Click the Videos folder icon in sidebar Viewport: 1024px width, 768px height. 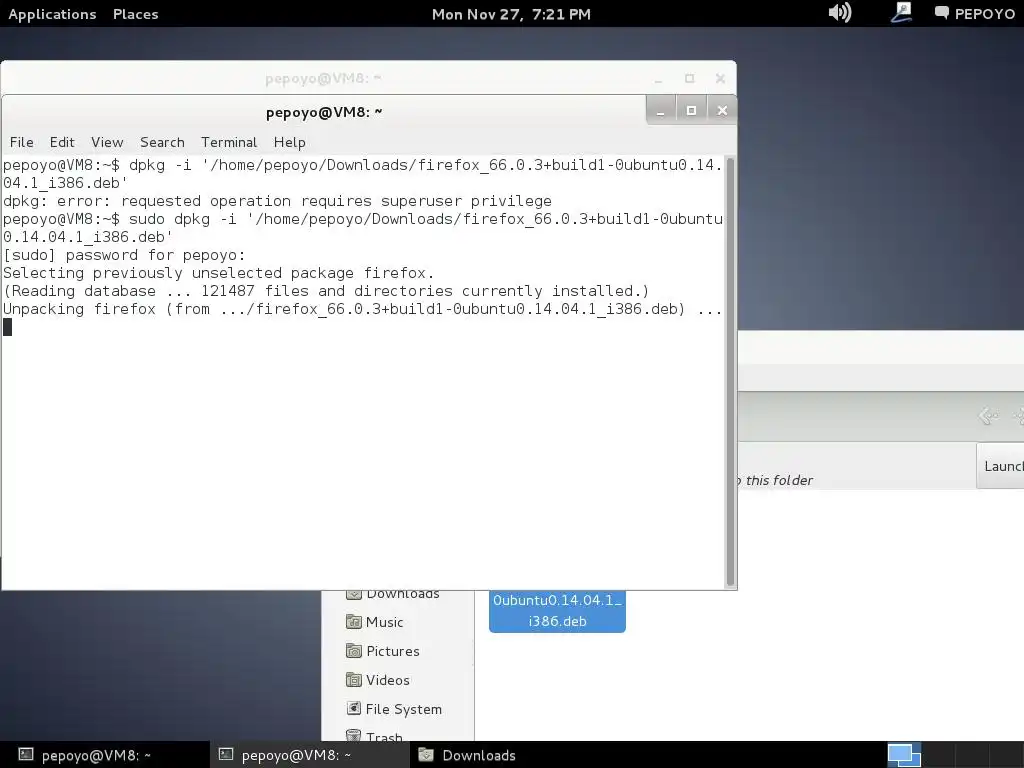pos(353,680)
